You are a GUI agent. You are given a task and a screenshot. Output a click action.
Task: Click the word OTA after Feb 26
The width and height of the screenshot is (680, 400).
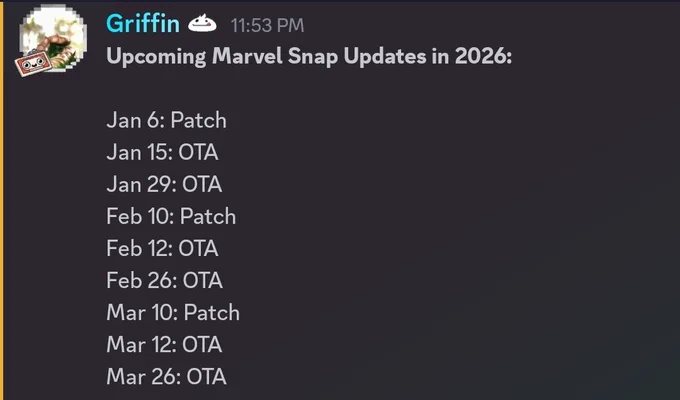203,281
